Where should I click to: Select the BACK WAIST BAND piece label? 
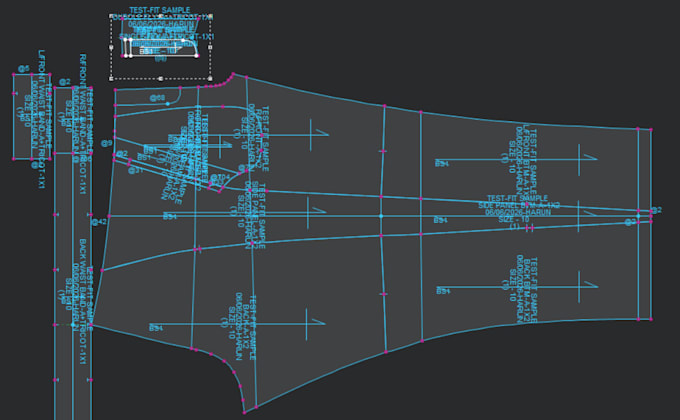[82, 301]
